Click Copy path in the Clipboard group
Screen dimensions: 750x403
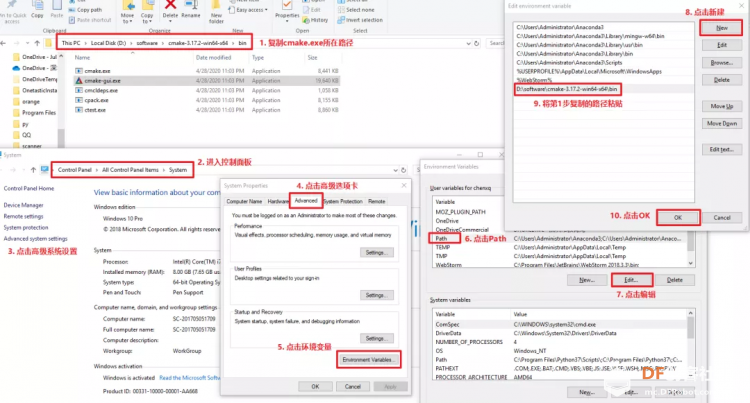pos(85,10)
